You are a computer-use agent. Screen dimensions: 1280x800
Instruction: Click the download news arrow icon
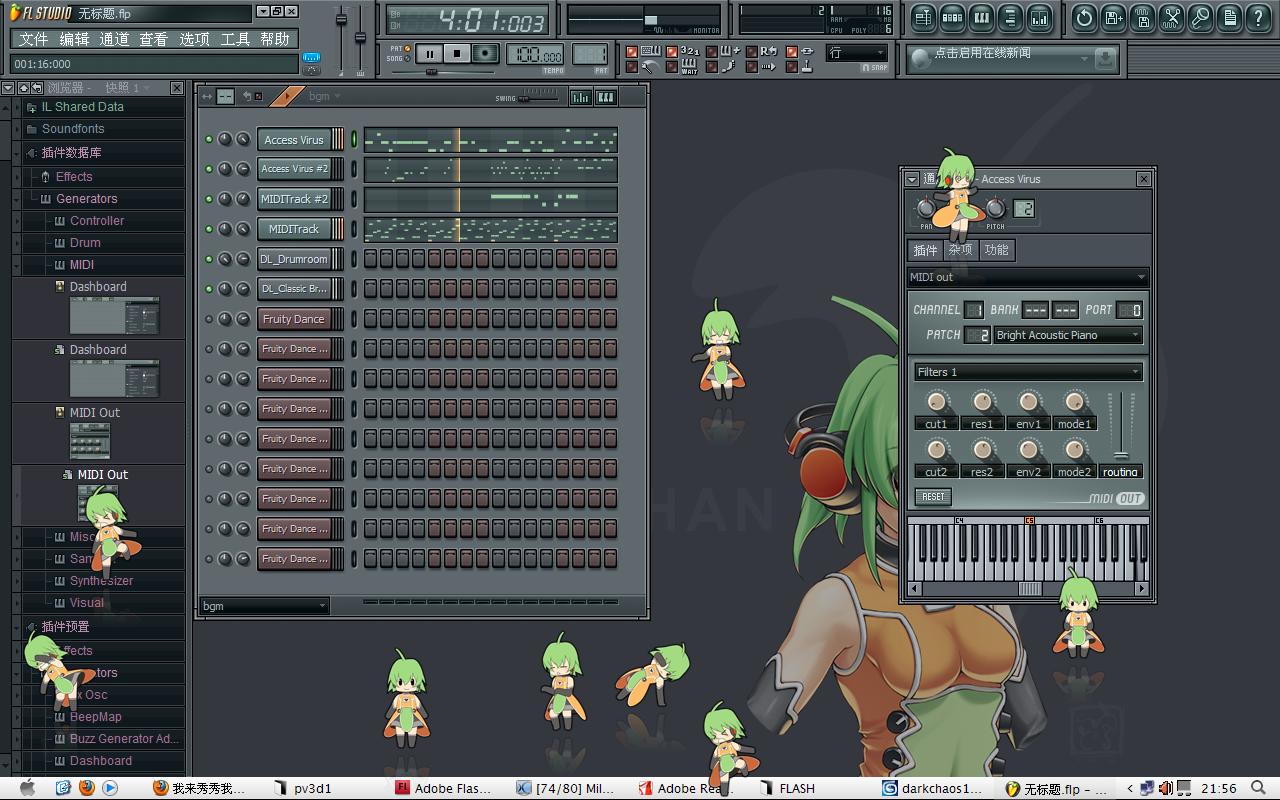(x=1105, y=59)
